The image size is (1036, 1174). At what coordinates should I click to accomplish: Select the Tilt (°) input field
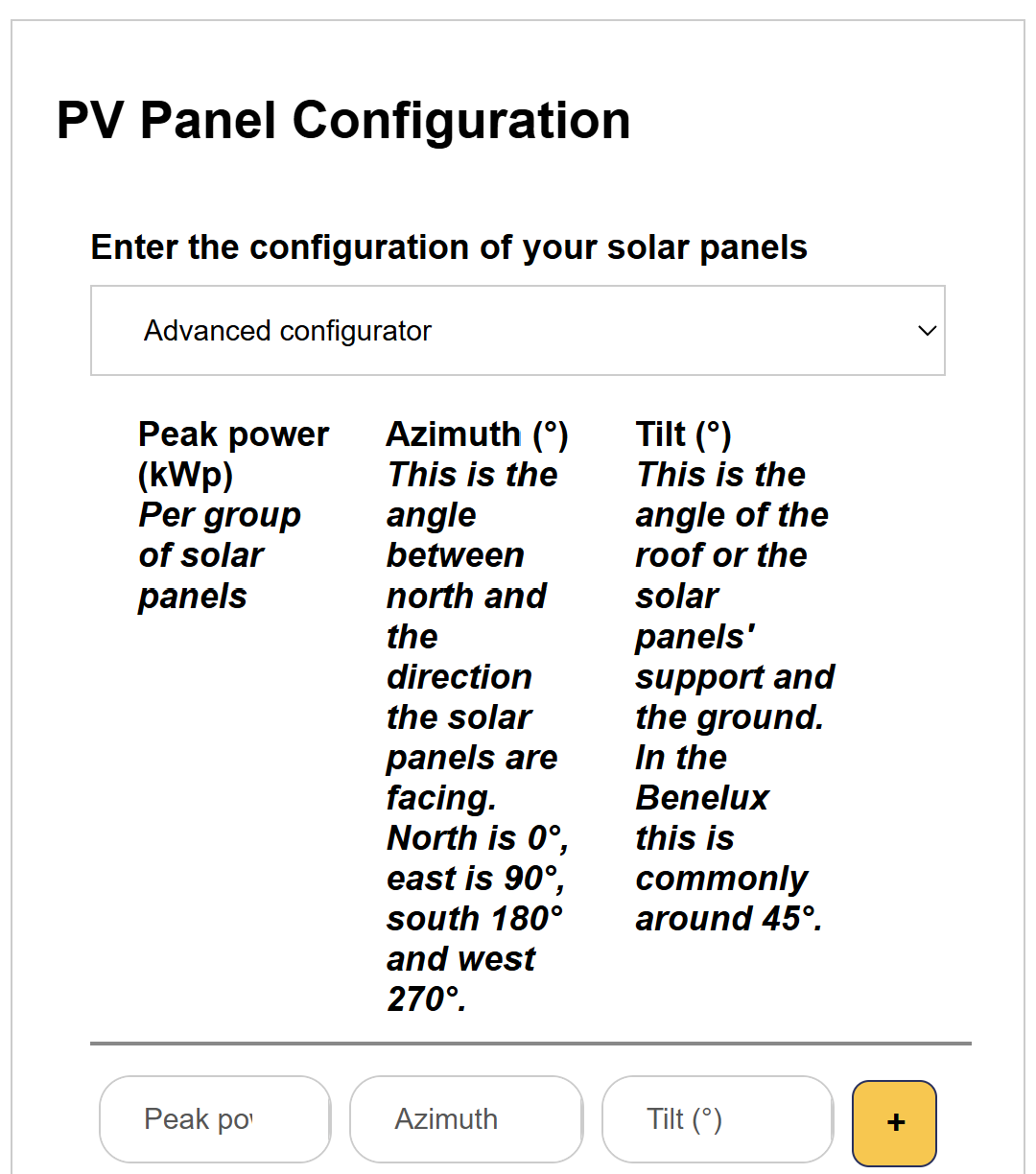pyautogui.click(x=717, y=1119)
